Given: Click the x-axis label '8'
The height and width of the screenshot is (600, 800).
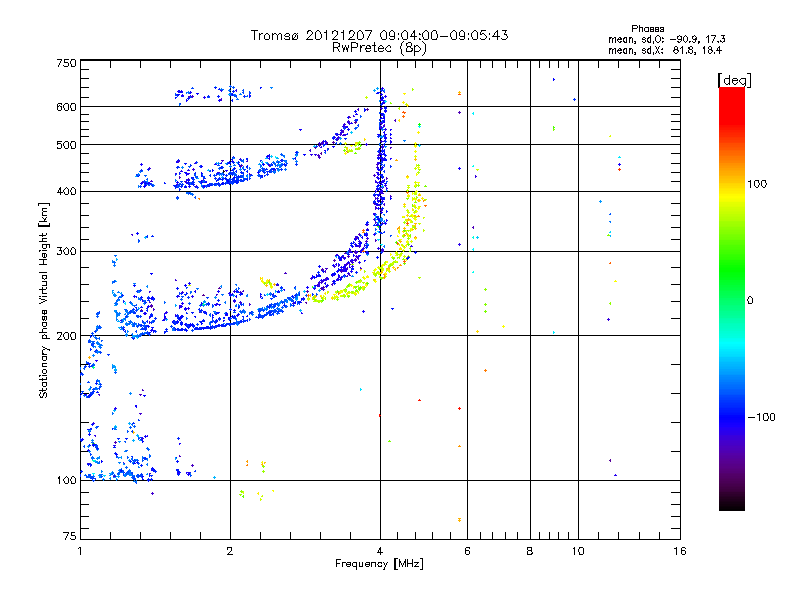Looking at the screenshot, I should pyautogui.click(x=530, y=551).
